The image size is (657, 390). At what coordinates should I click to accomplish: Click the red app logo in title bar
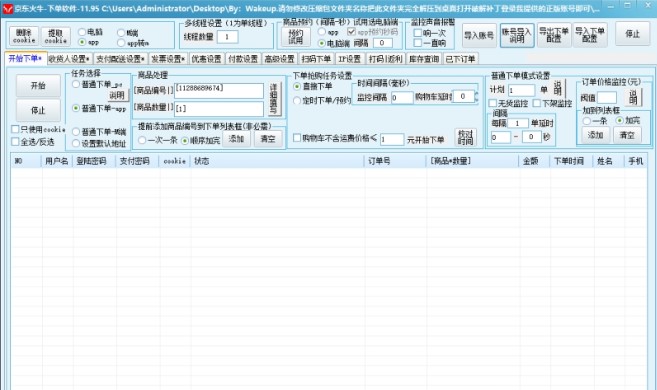tap(7, 8)
